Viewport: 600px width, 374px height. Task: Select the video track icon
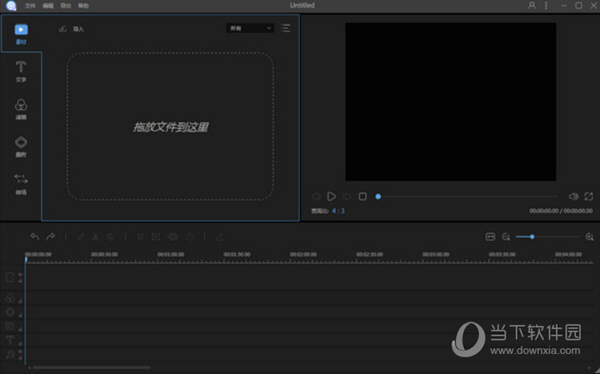click(10, 277)
